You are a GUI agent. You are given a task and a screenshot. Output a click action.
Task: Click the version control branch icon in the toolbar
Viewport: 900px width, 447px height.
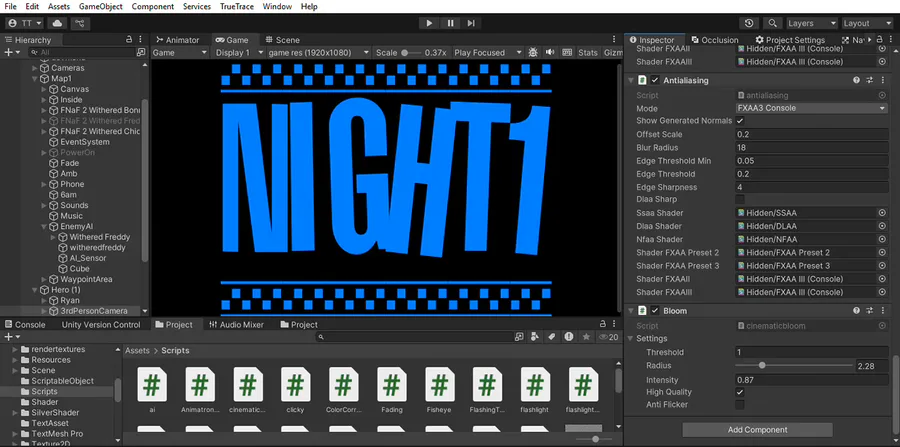tap(79, 23)
